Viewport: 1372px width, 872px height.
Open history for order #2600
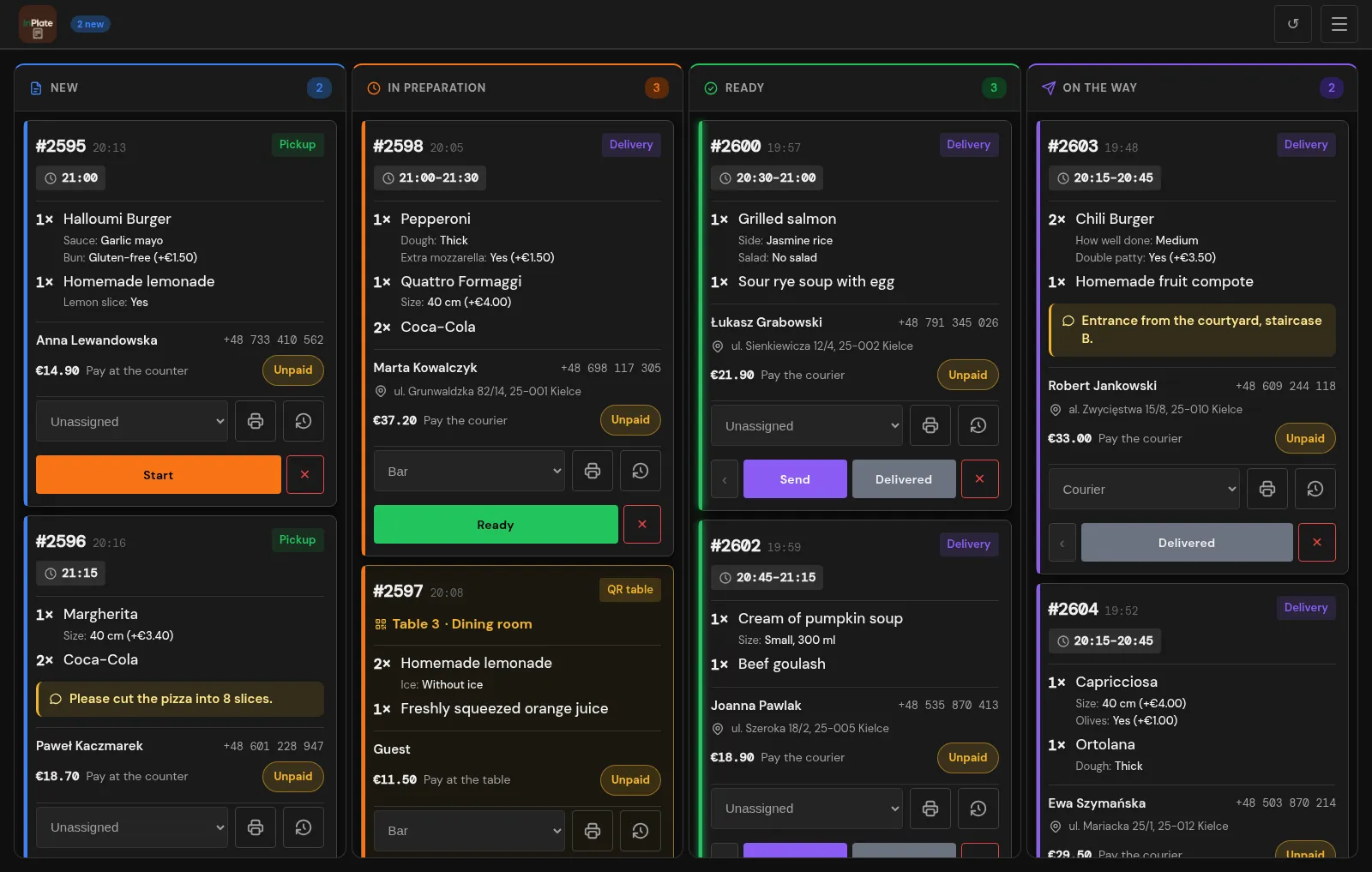pyautogui.click(x=978, y=425)
